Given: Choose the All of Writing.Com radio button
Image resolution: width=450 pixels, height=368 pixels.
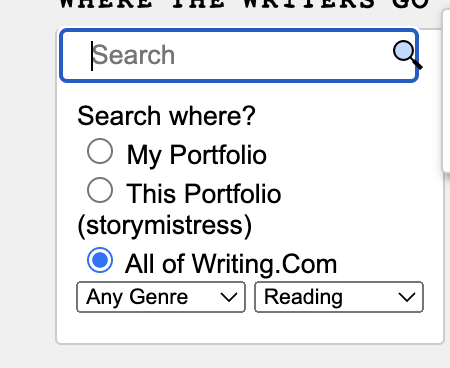Looking at the screenshot, I should tap(100, 260).
